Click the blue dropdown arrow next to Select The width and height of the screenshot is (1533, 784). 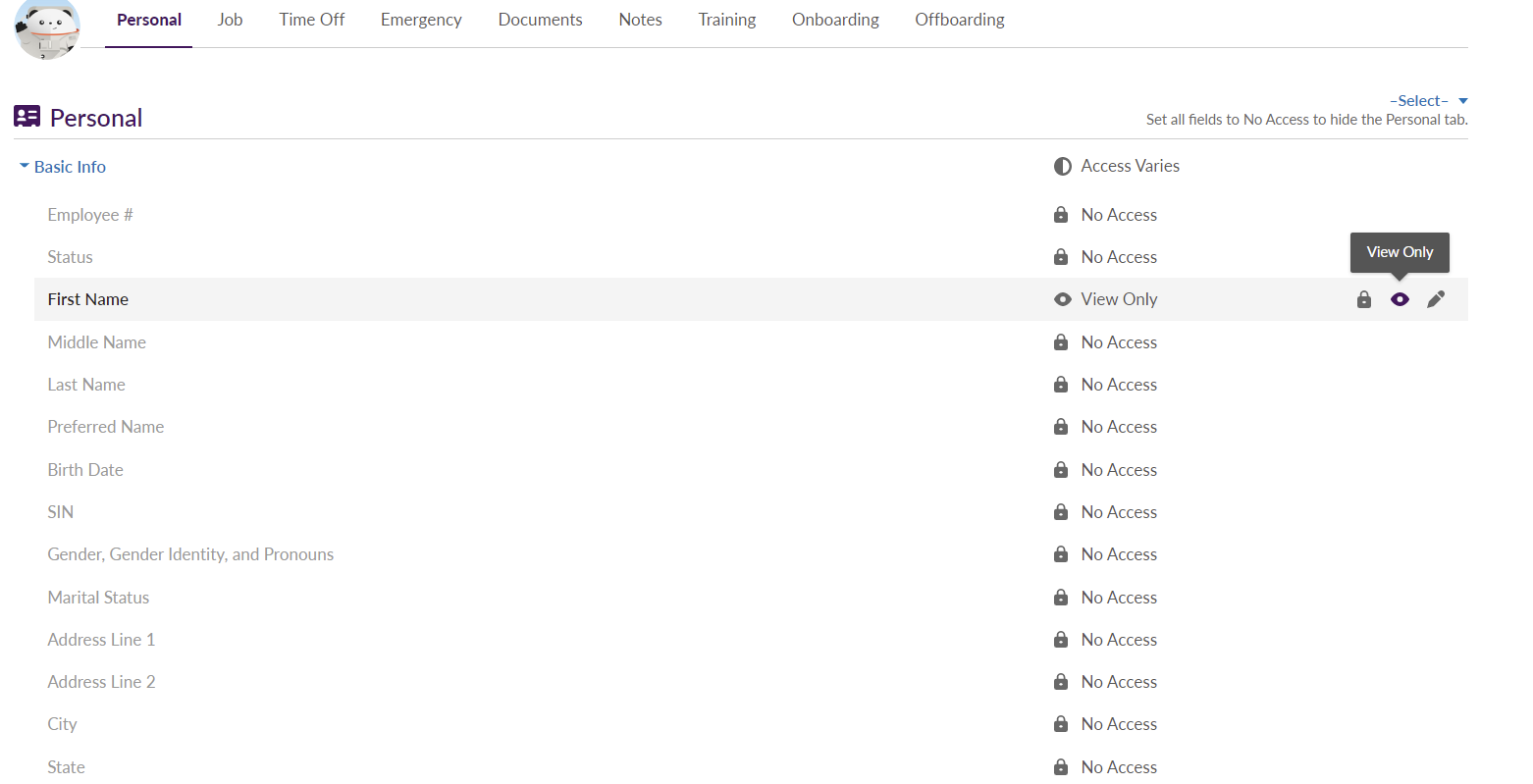coord(1462,101)
